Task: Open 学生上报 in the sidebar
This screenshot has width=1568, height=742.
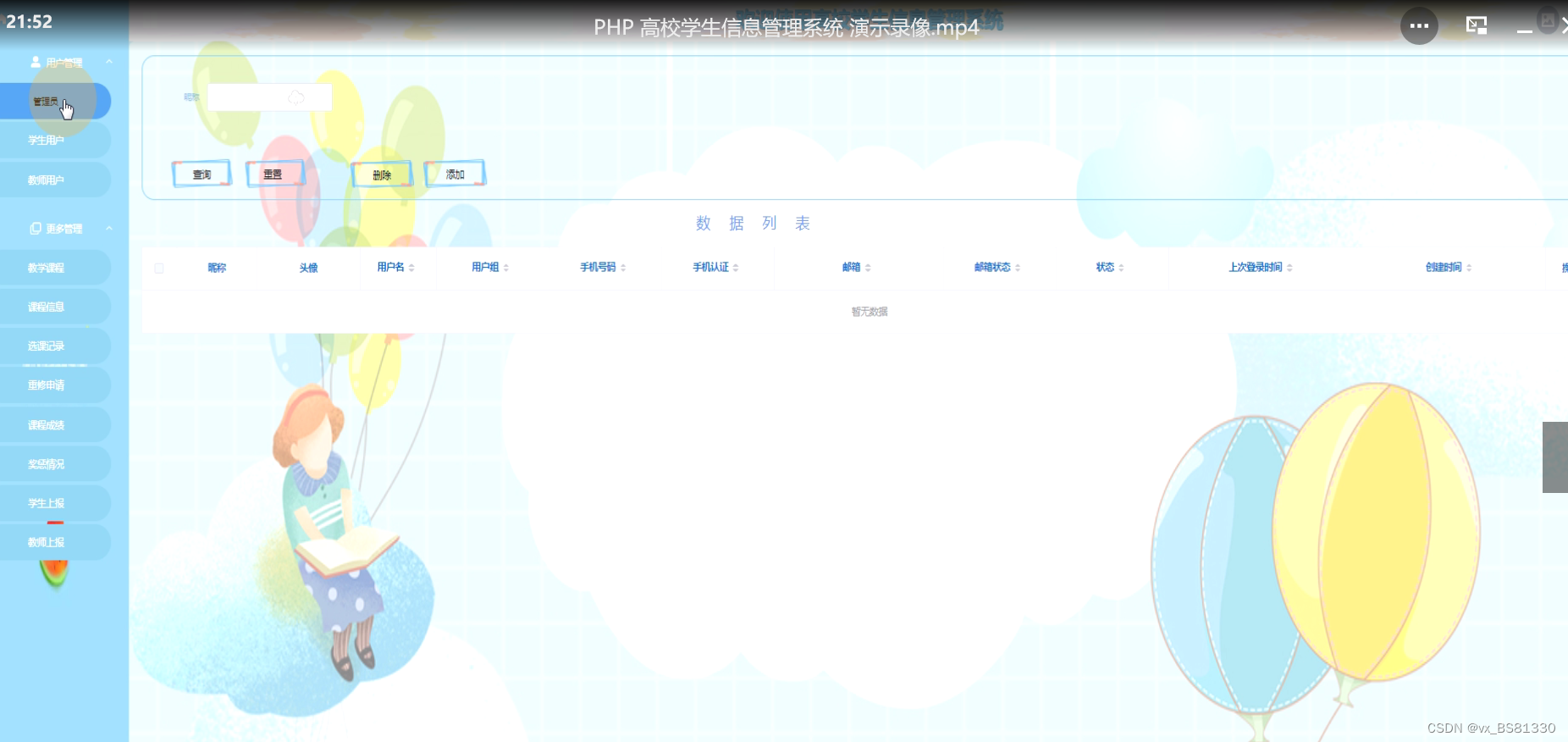Action: point(55,503)
